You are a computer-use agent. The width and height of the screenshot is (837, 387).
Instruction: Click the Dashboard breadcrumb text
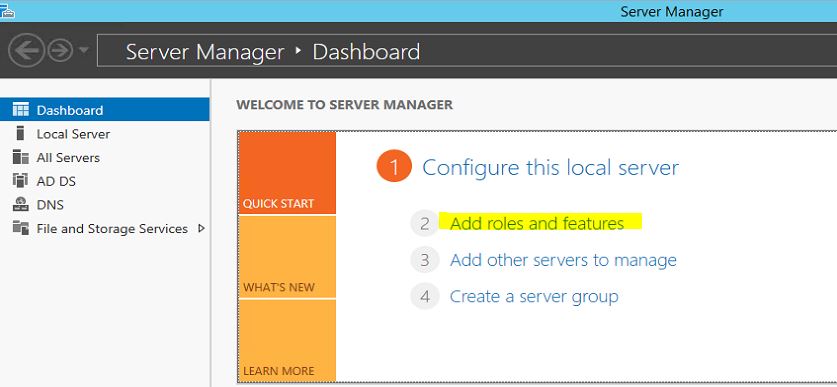pos(366,52)
